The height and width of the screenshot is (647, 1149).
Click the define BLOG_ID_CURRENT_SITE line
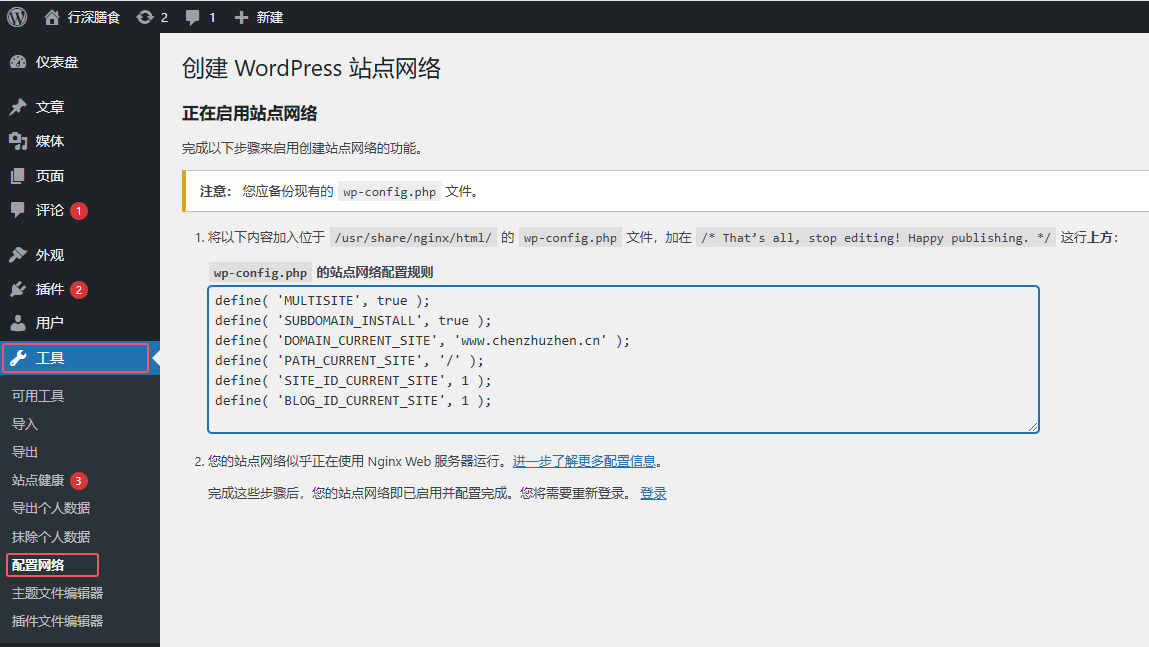(x=353, y=401)
